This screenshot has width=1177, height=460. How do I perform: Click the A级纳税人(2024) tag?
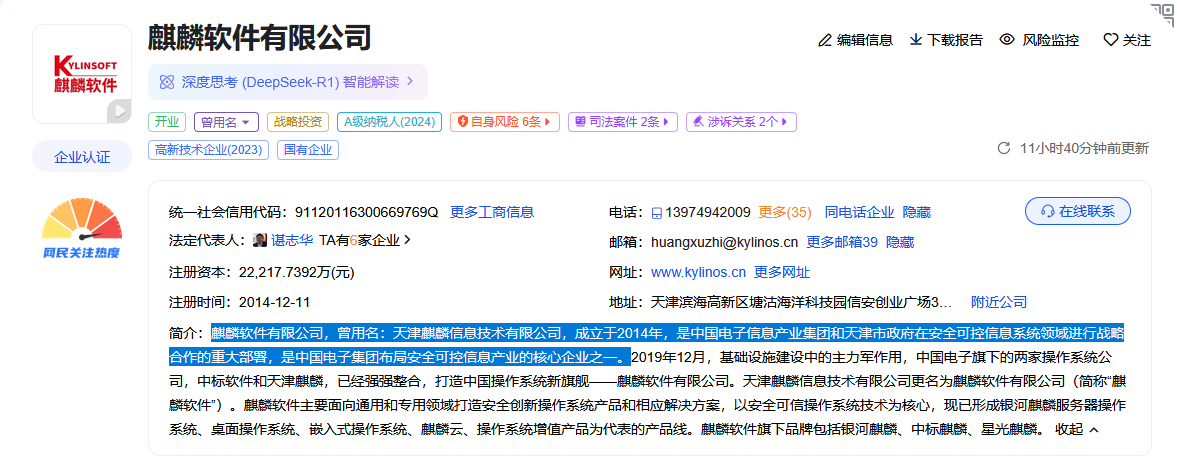click(x=389, y=122)
